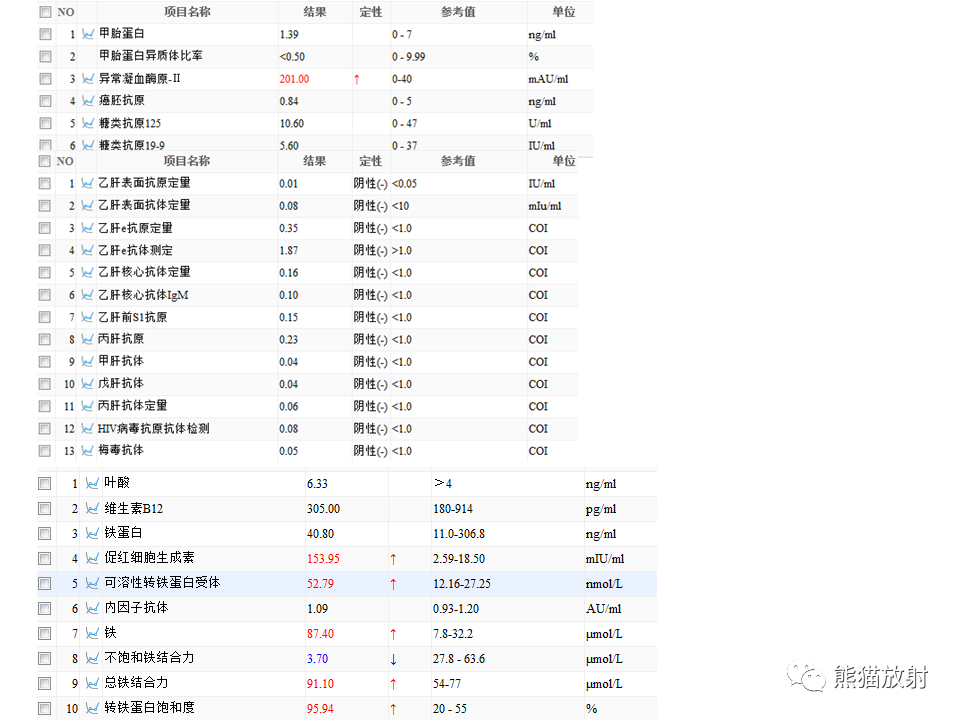Image resolution: width=960 pixels, height=720 pixels.
Task: Click the 单位 header in hepatitis table
Action: (x=564, y=161)
